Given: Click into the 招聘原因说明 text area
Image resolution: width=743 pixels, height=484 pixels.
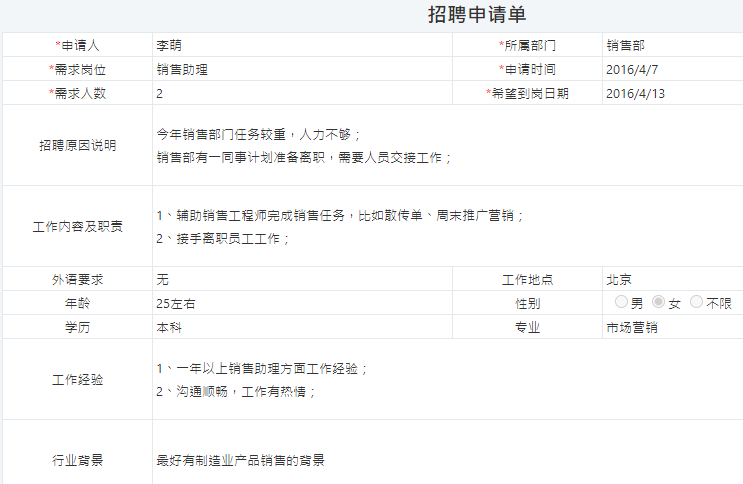Looking at the screenshot, I should (445, 145).
